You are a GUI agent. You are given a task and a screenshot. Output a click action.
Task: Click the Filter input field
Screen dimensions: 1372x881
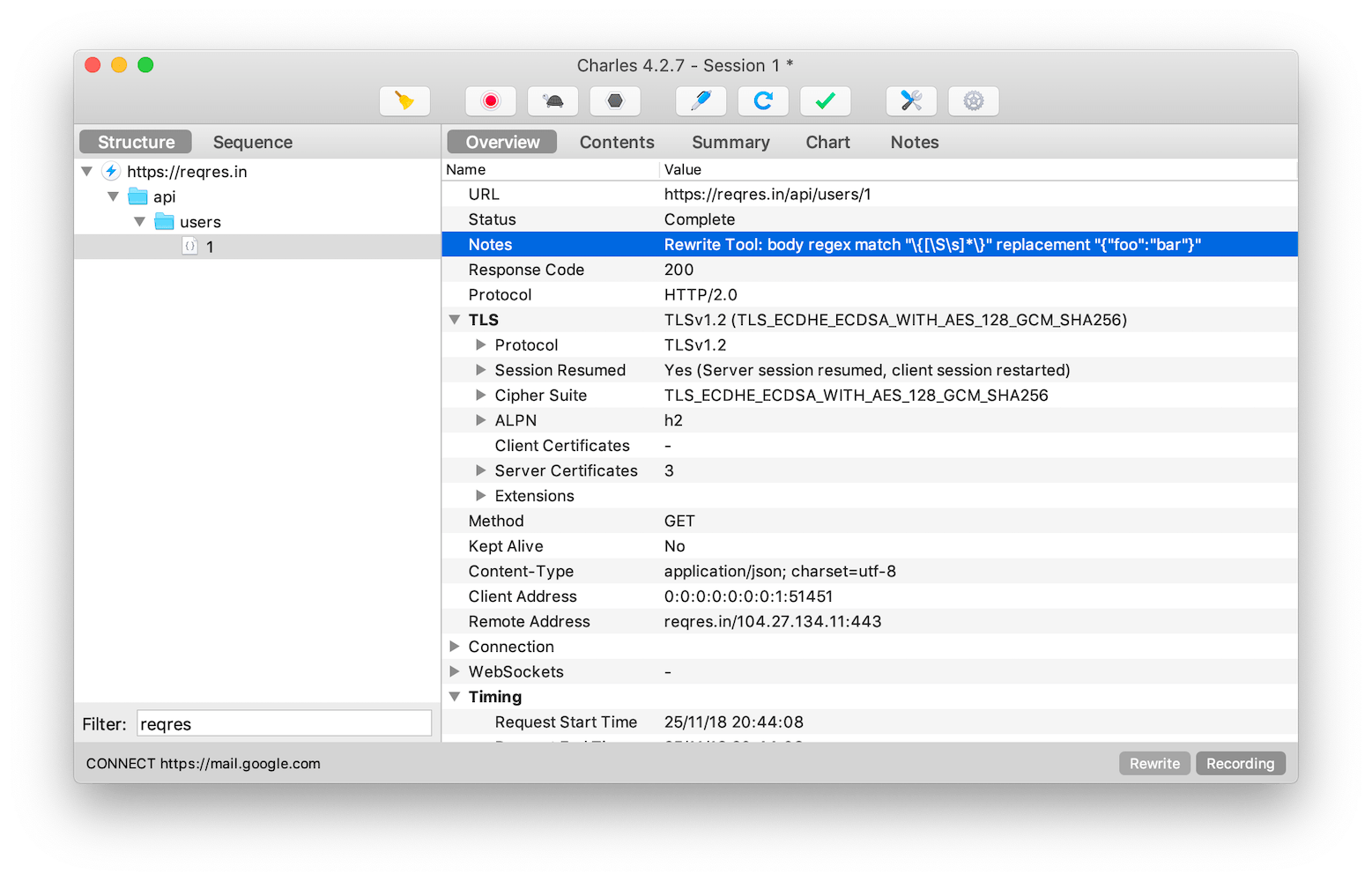point(284,723)
